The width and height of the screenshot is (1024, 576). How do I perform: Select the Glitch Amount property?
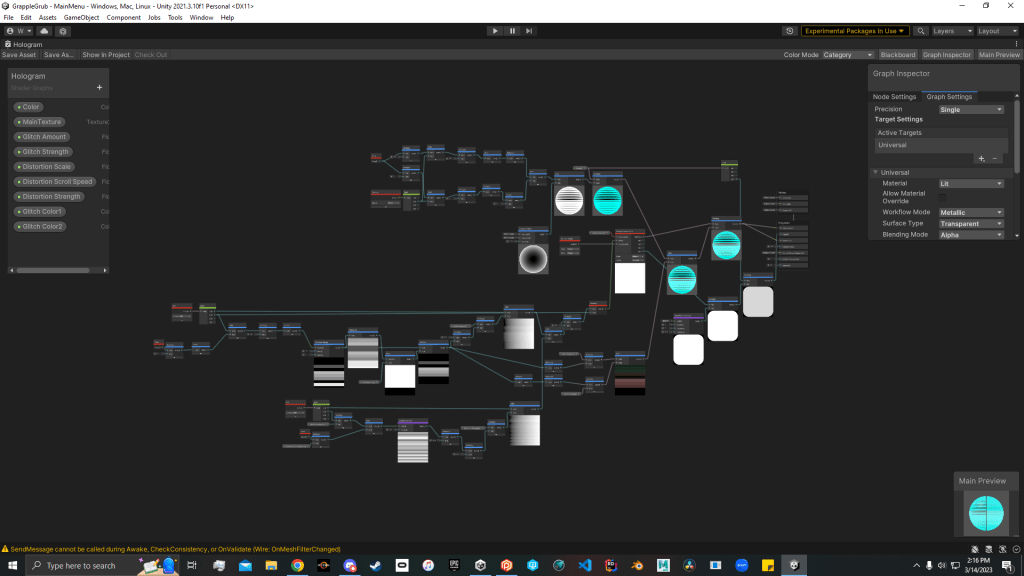point(44,137)
